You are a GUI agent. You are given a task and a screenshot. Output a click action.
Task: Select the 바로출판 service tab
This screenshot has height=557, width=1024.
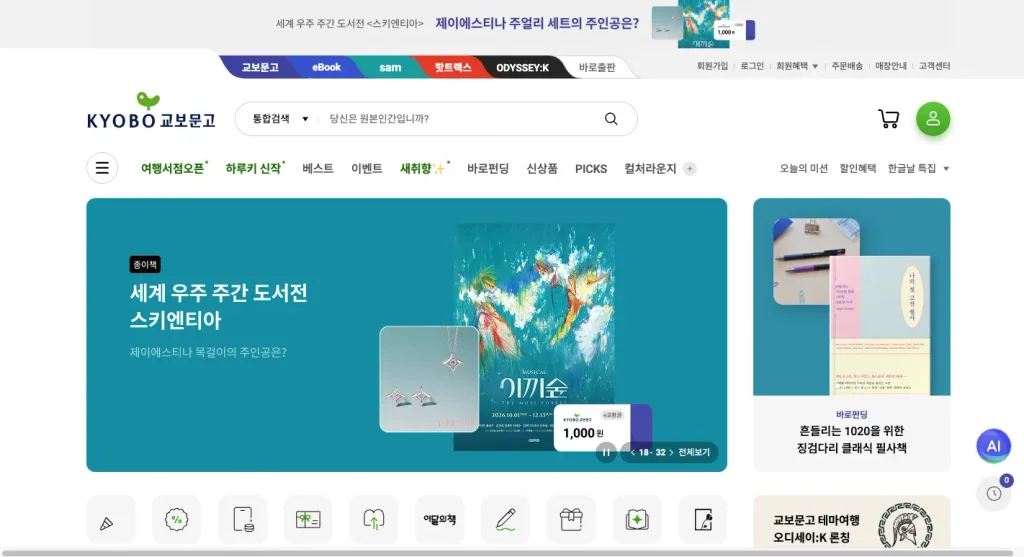point(597,67)
